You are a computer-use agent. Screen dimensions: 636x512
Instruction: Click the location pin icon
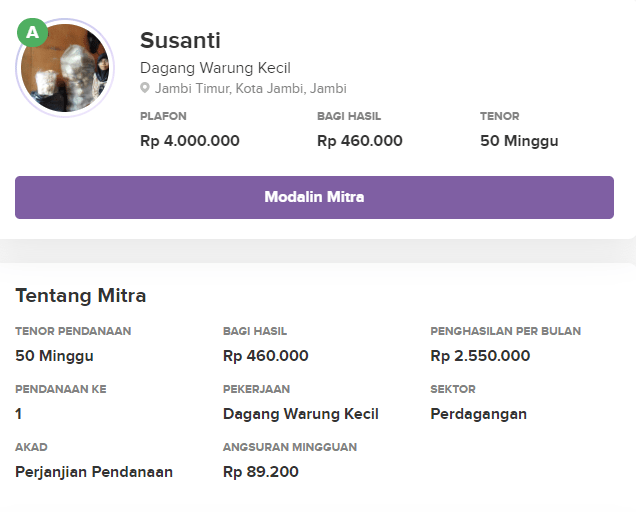(x=145, y=89)
